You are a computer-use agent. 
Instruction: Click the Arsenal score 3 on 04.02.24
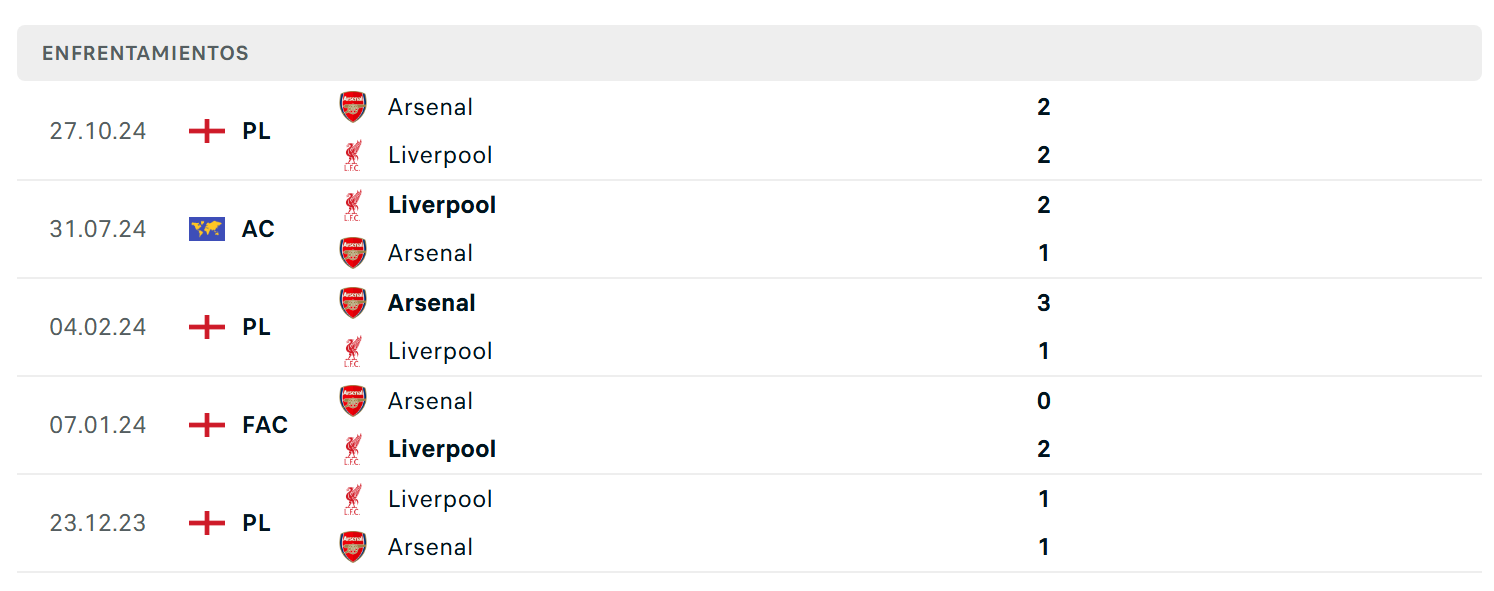coord(1044,303)
